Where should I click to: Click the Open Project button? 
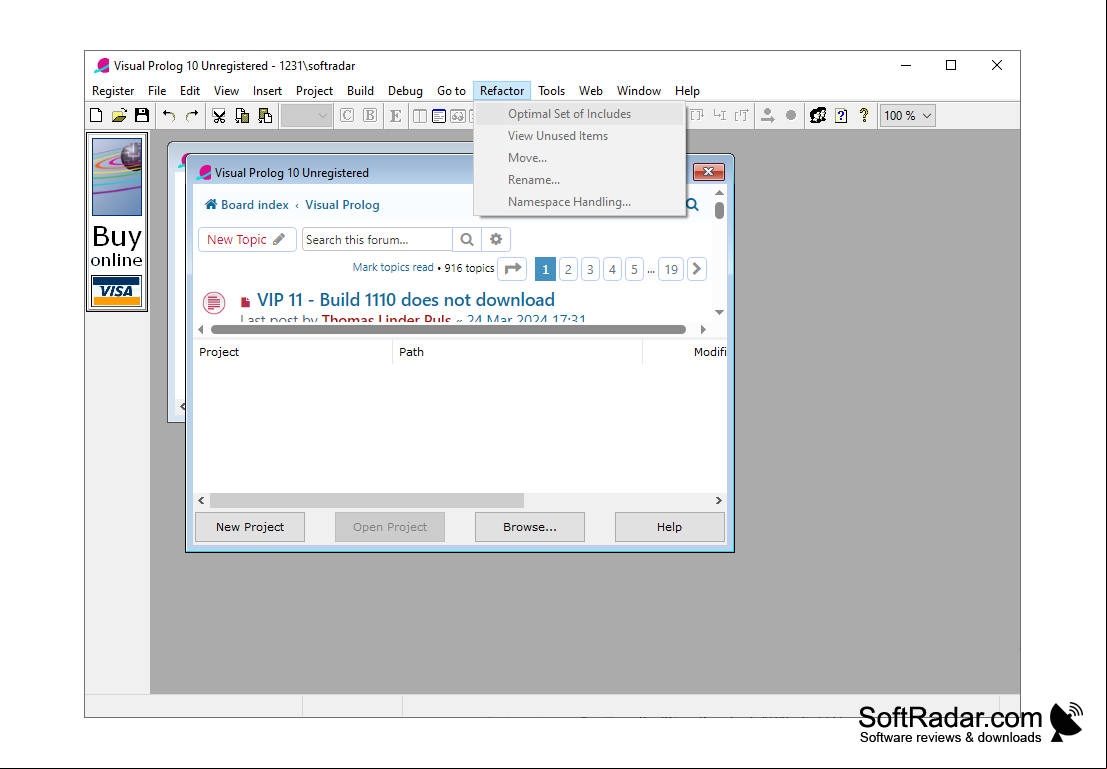(390, 527)
